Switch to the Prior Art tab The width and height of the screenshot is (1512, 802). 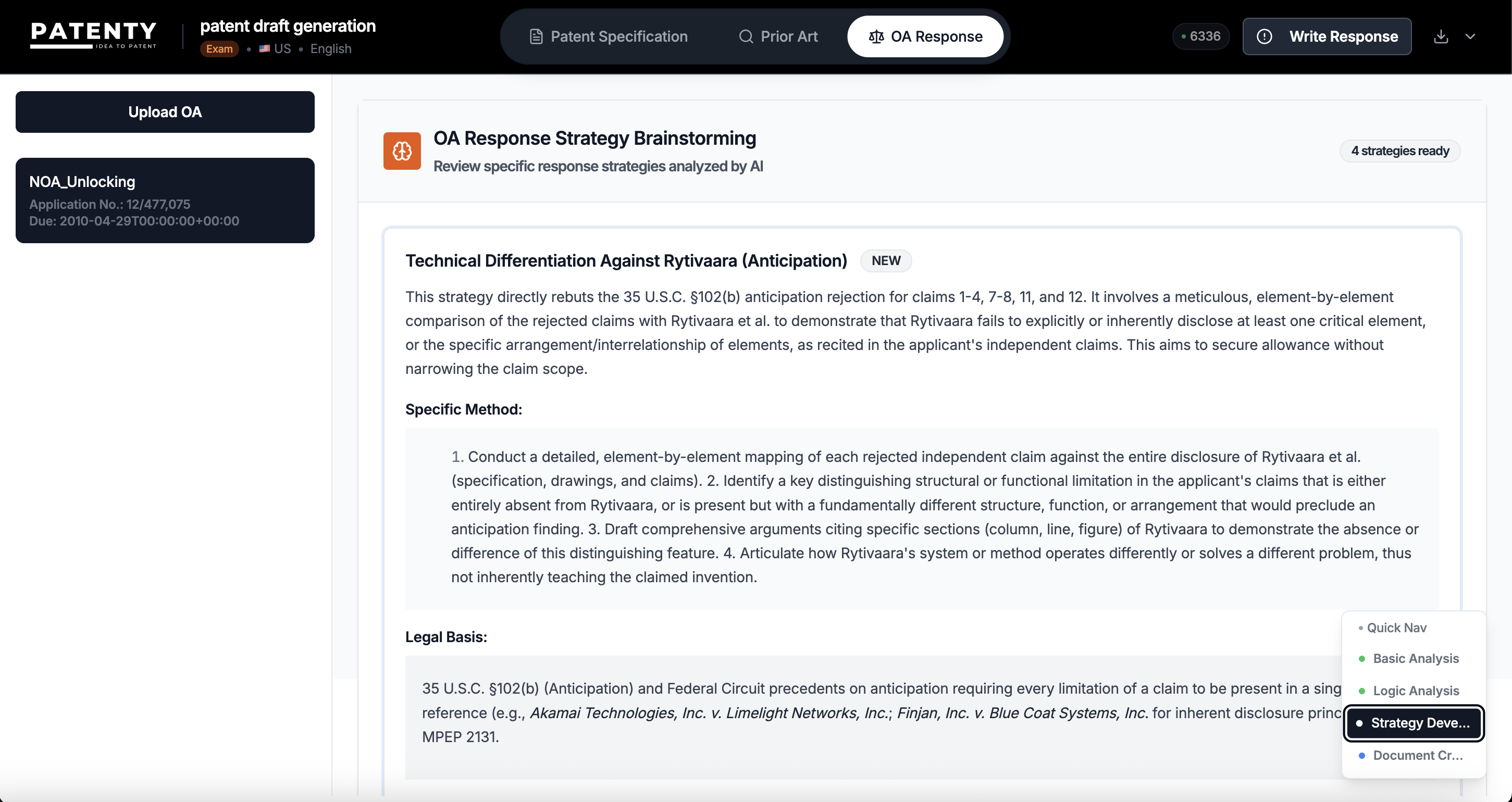778,36
